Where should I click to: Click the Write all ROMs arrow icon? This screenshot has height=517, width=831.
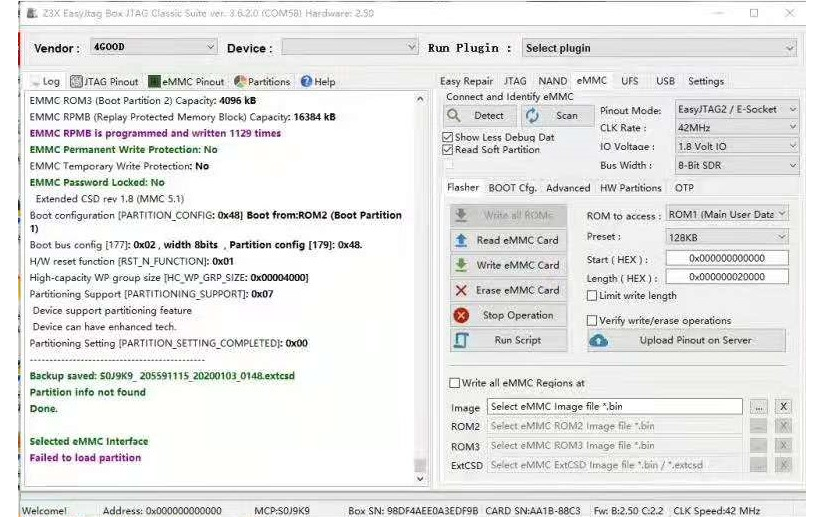coord(461,215)
